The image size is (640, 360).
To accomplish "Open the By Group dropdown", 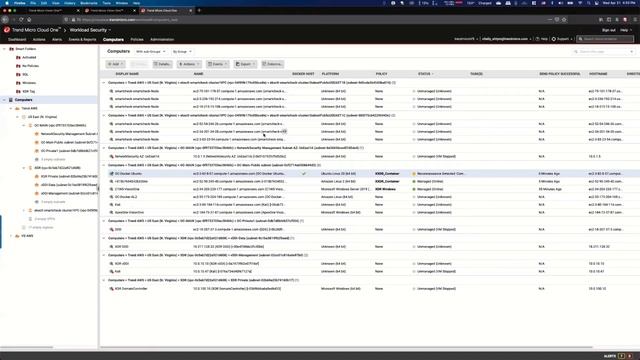I will tap(182, 52).
